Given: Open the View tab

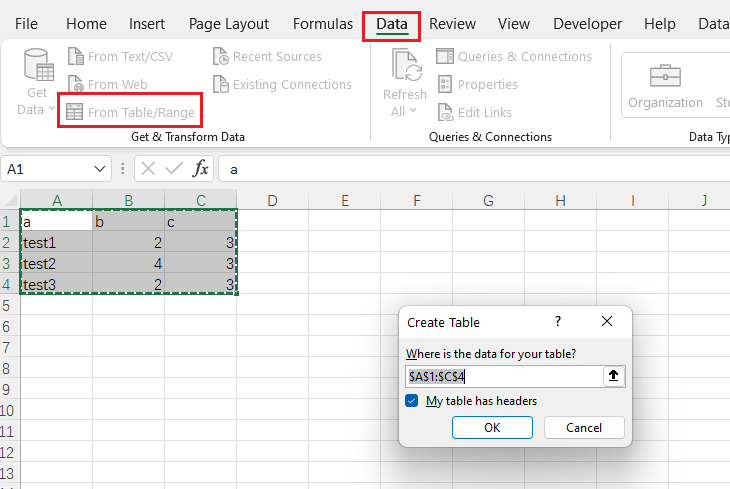Looking at the screenshot, I should 514,24.
